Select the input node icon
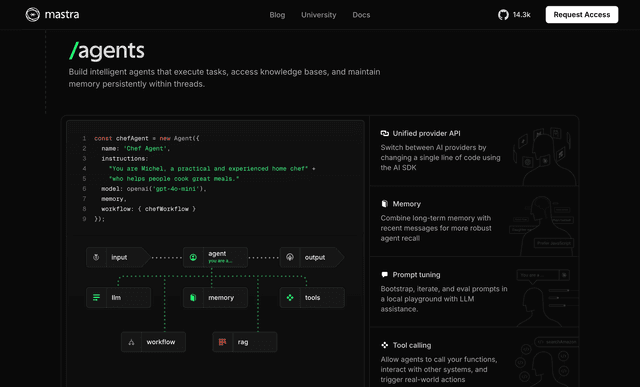 pyautogui.click(x=96, y=257)
